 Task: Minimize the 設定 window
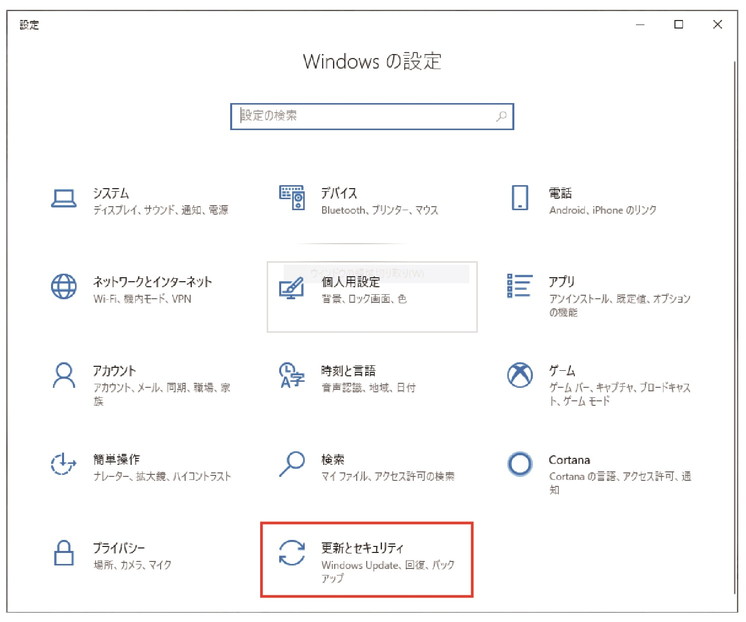640,24
